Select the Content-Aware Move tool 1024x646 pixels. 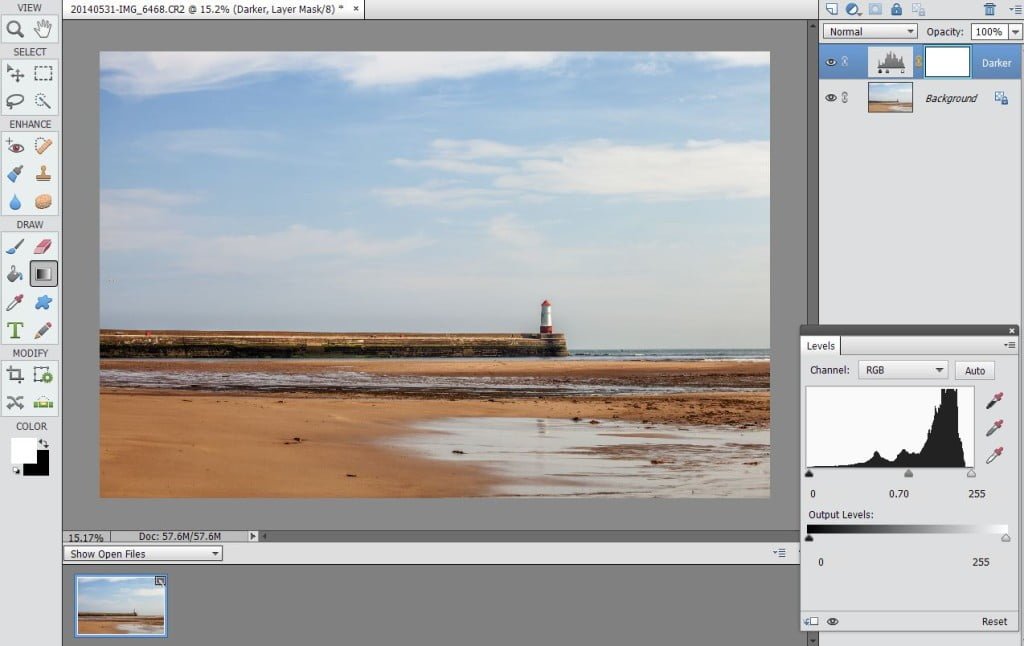tap(15, 402)
